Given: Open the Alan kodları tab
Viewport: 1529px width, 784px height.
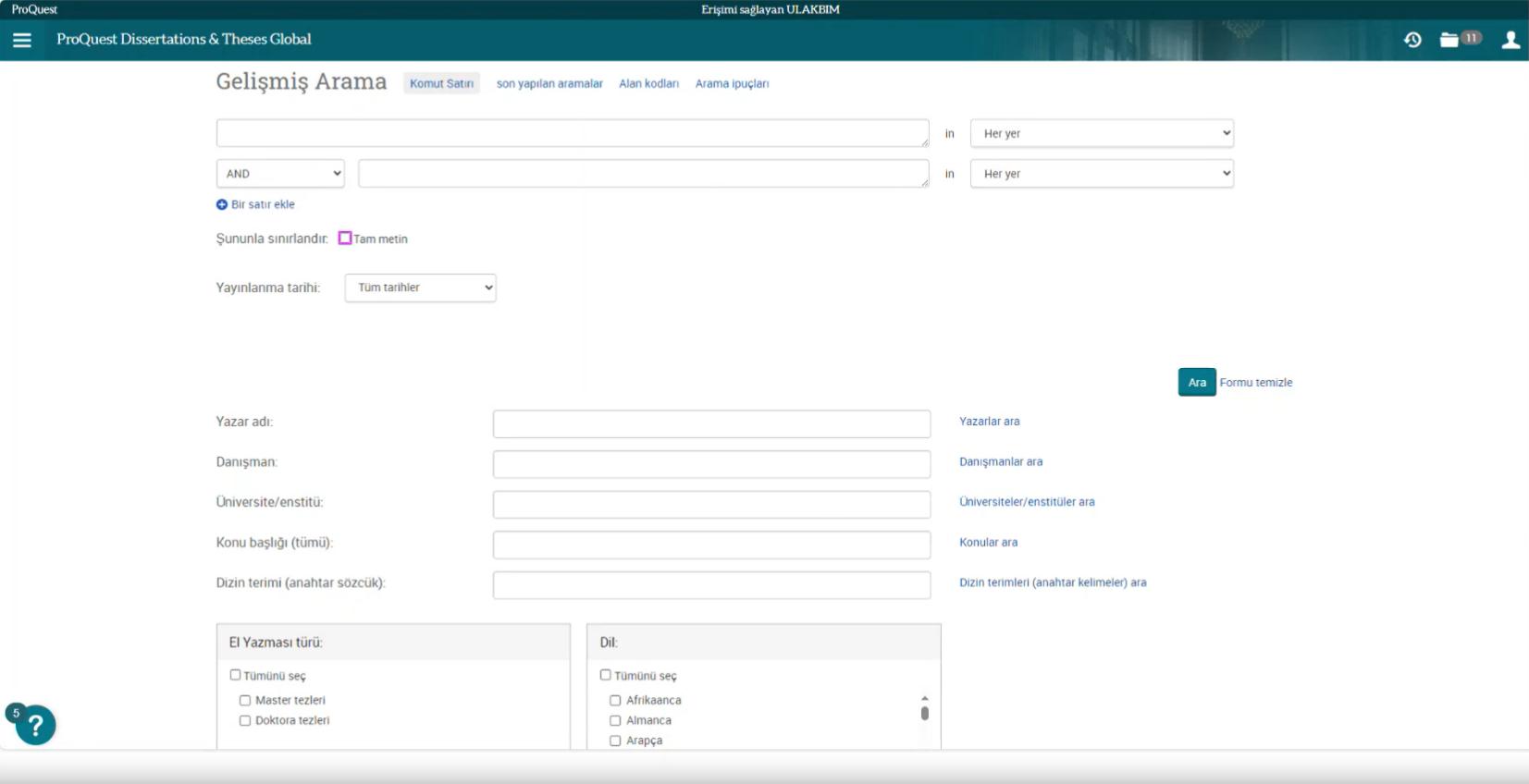Looking at the screenshot, I should click(x=648, y=83).
